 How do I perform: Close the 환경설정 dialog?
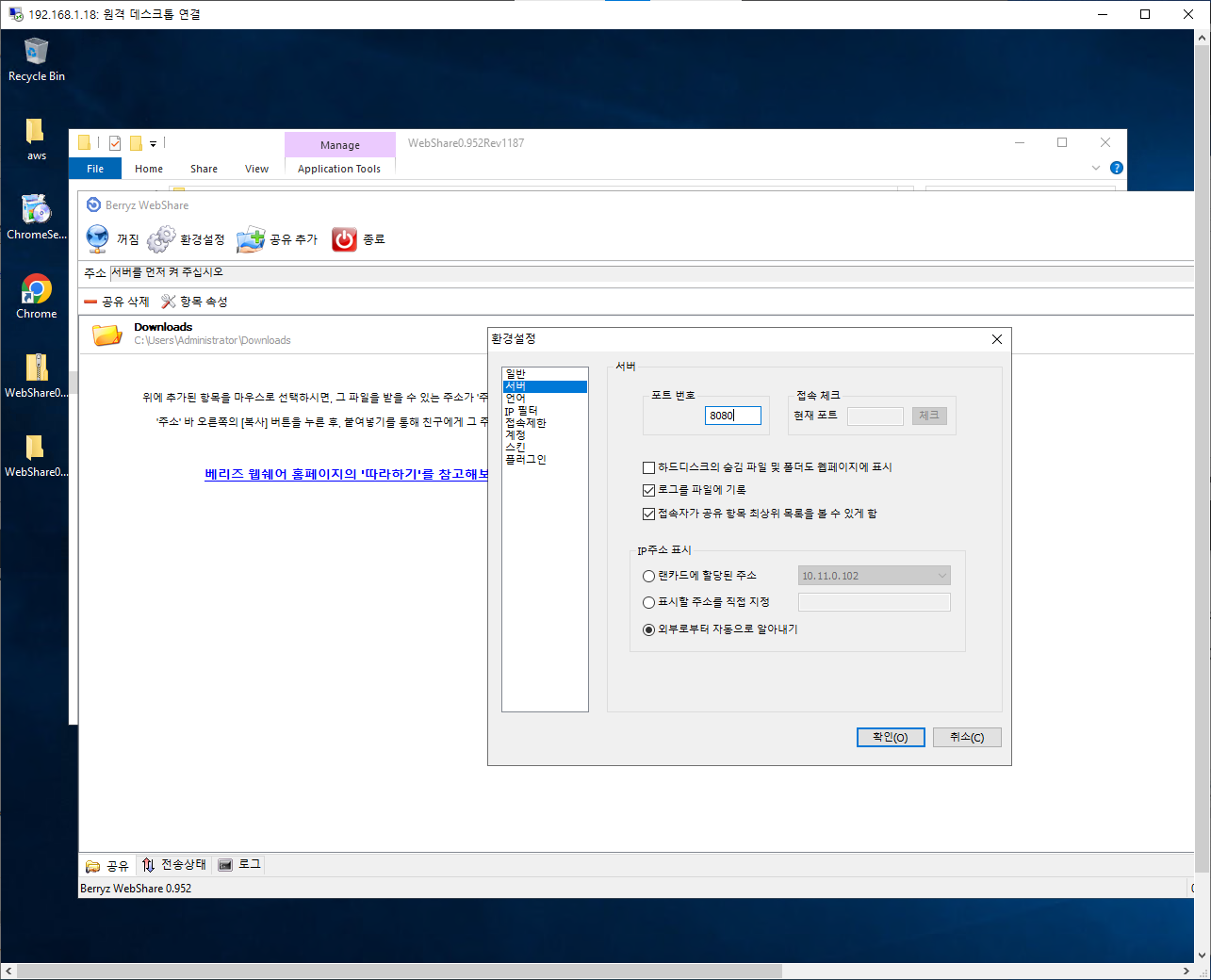coord(997,339)
